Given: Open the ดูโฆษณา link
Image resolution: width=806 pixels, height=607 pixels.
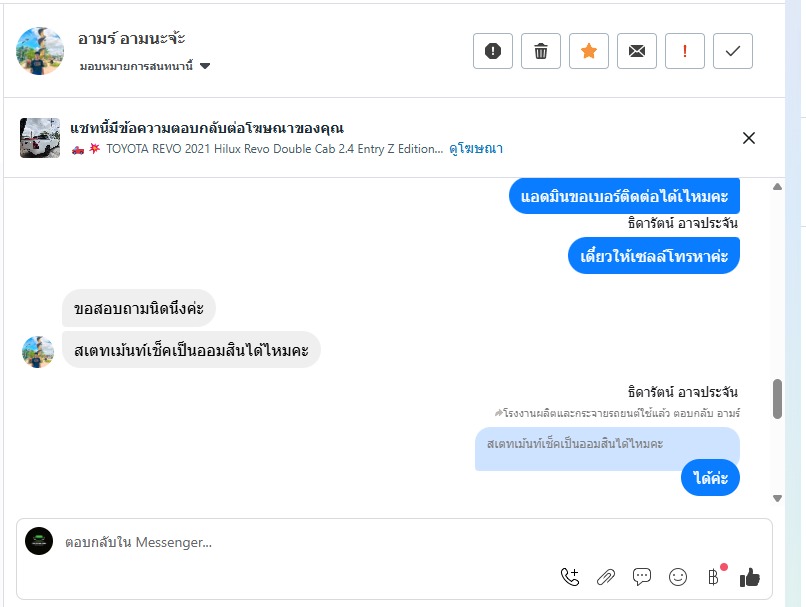Looking at the screenshot, I should coord(475,149).
